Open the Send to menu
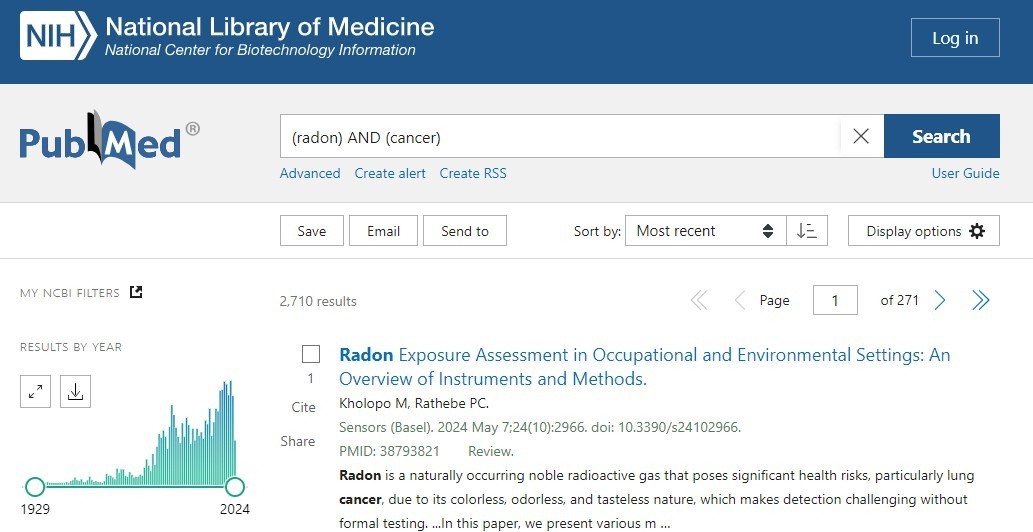This screenshot has height=532, width=1033. click(465, 230)
